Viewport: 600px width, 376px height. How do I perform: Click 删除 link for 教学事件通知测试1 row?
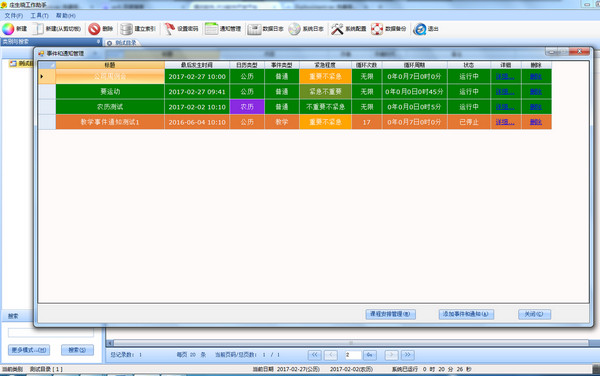tap(536, 122)
